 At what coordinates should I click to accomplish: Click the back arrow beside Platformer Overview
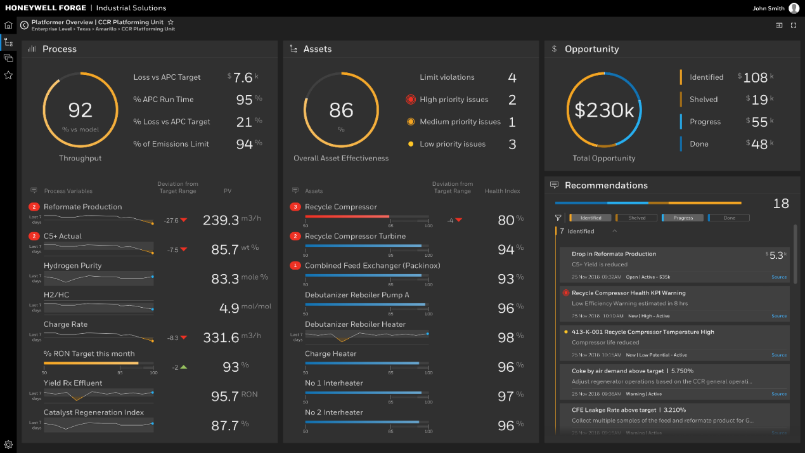(24, 22)
